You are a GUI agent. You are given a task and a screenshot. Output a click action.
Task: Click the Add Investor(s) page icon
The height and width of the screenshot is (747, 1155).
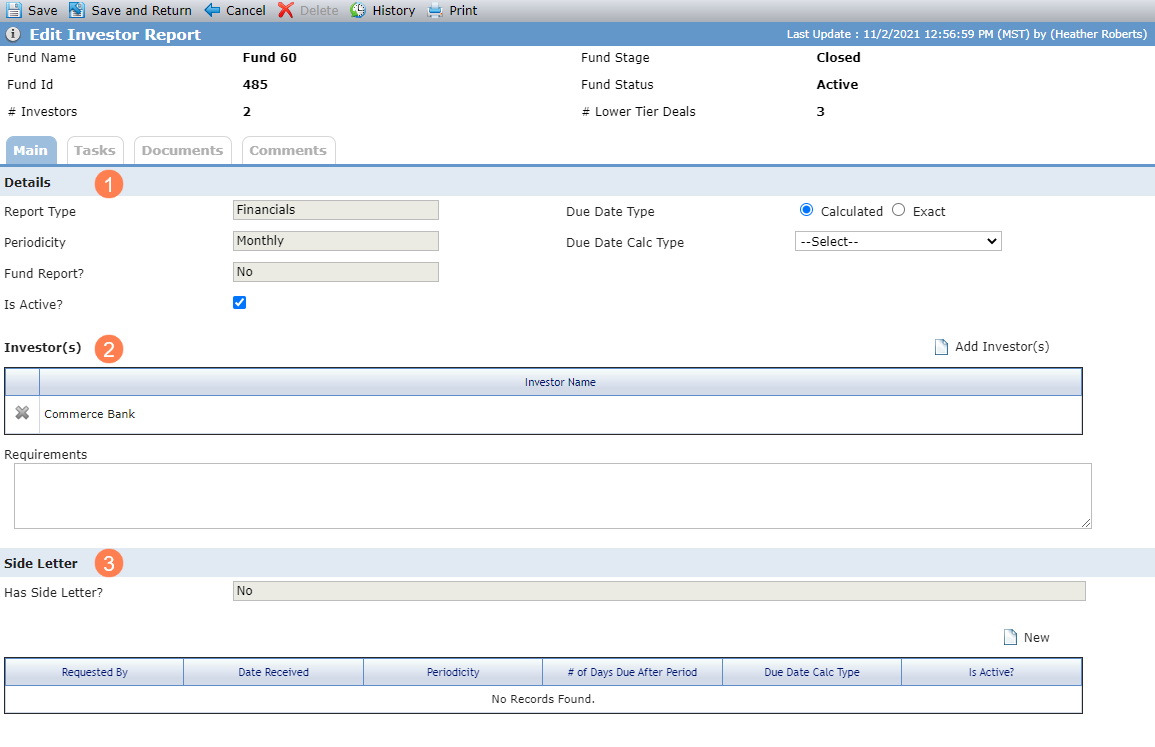coord(941,347)
